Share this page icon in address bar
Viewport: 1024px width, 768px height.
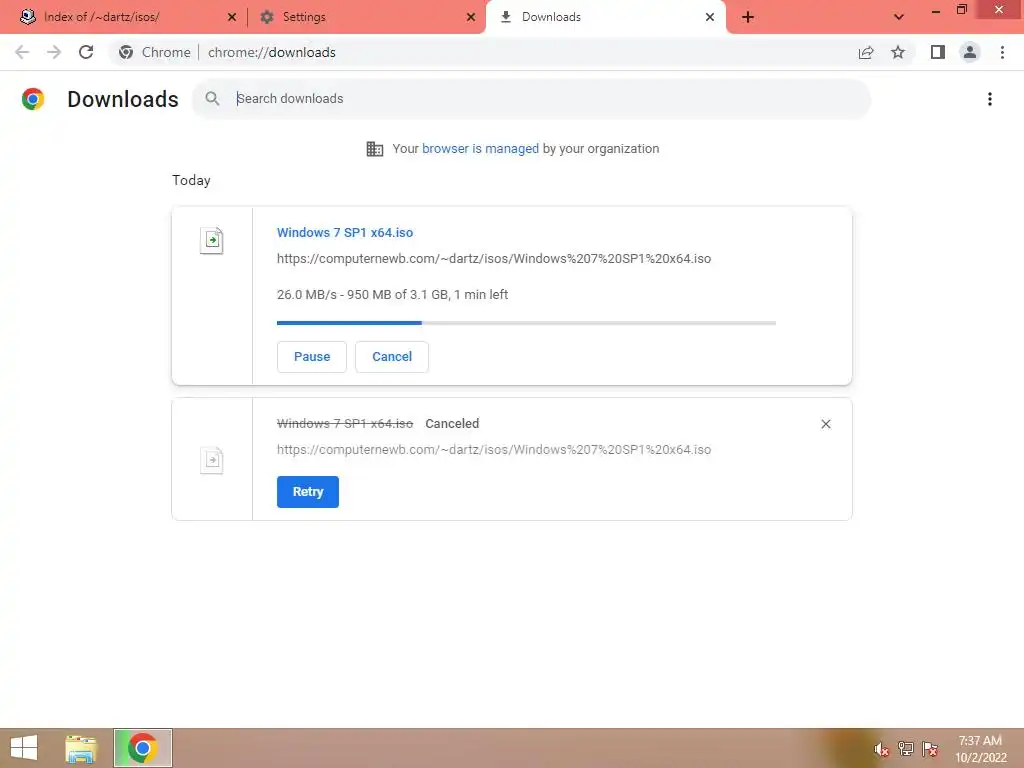click(x=866, y=52)
